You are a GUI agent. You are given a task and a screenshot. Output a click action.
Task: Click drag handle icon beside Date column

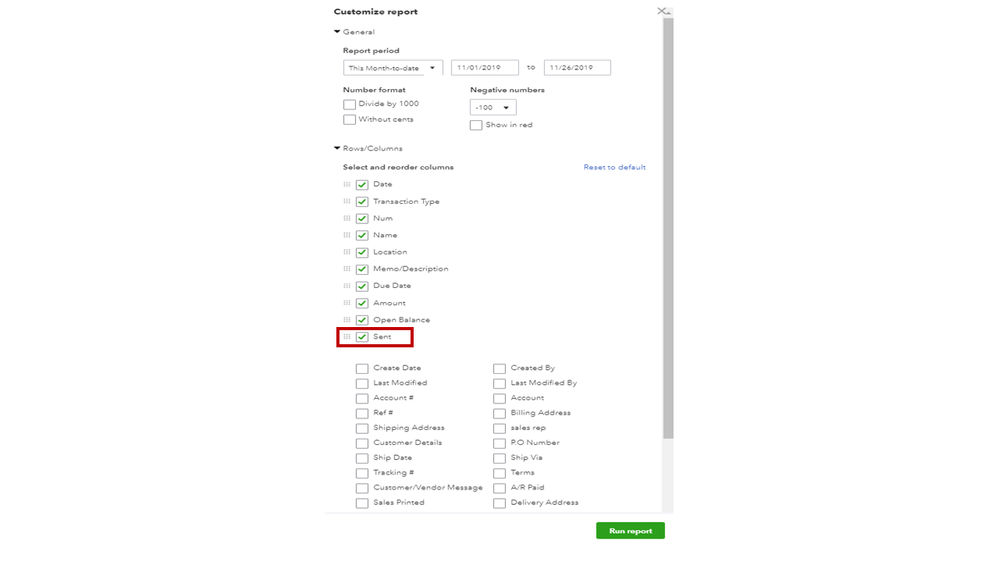[x=347, y=185]
